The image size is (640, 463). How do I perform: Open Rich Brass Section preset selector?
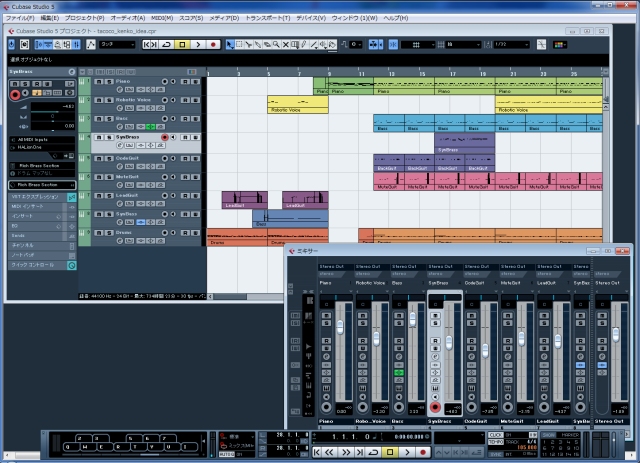pyautogui.click(x=42, y=185)
